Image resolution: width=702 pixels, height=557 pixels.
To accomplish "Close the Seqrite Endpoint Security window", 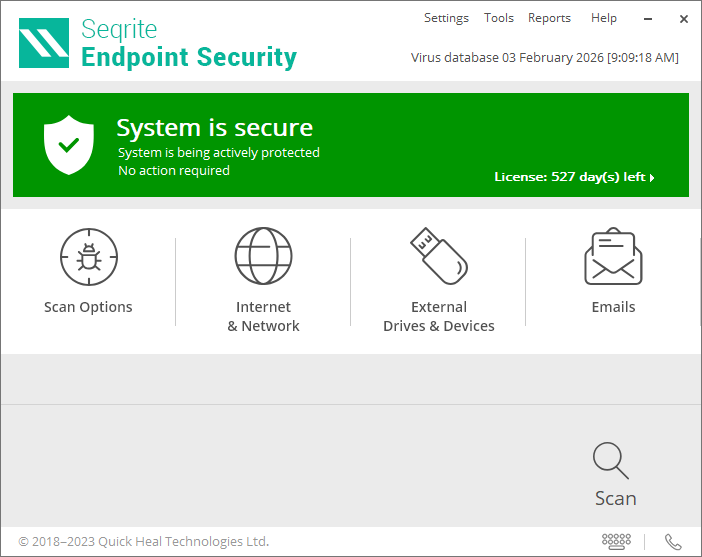I will click(684, 19).
